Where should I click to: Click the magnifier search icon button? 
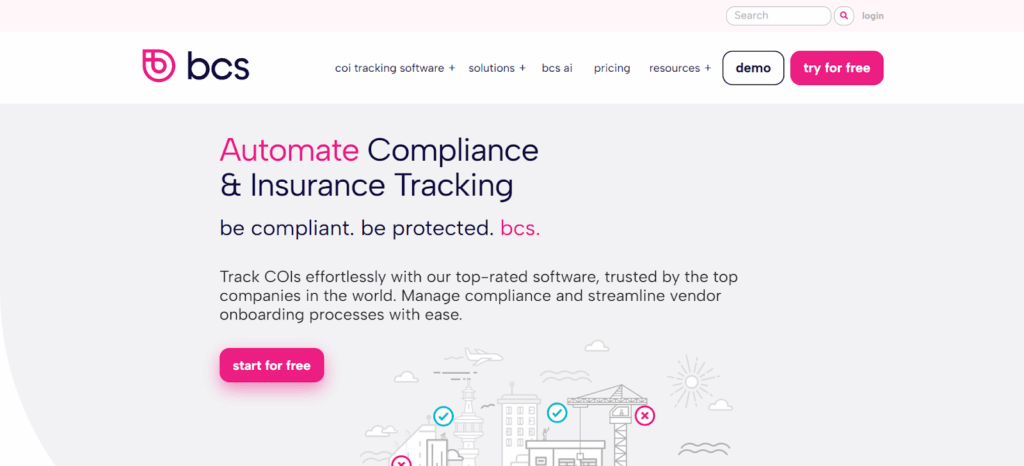click(x=845, y=16)
